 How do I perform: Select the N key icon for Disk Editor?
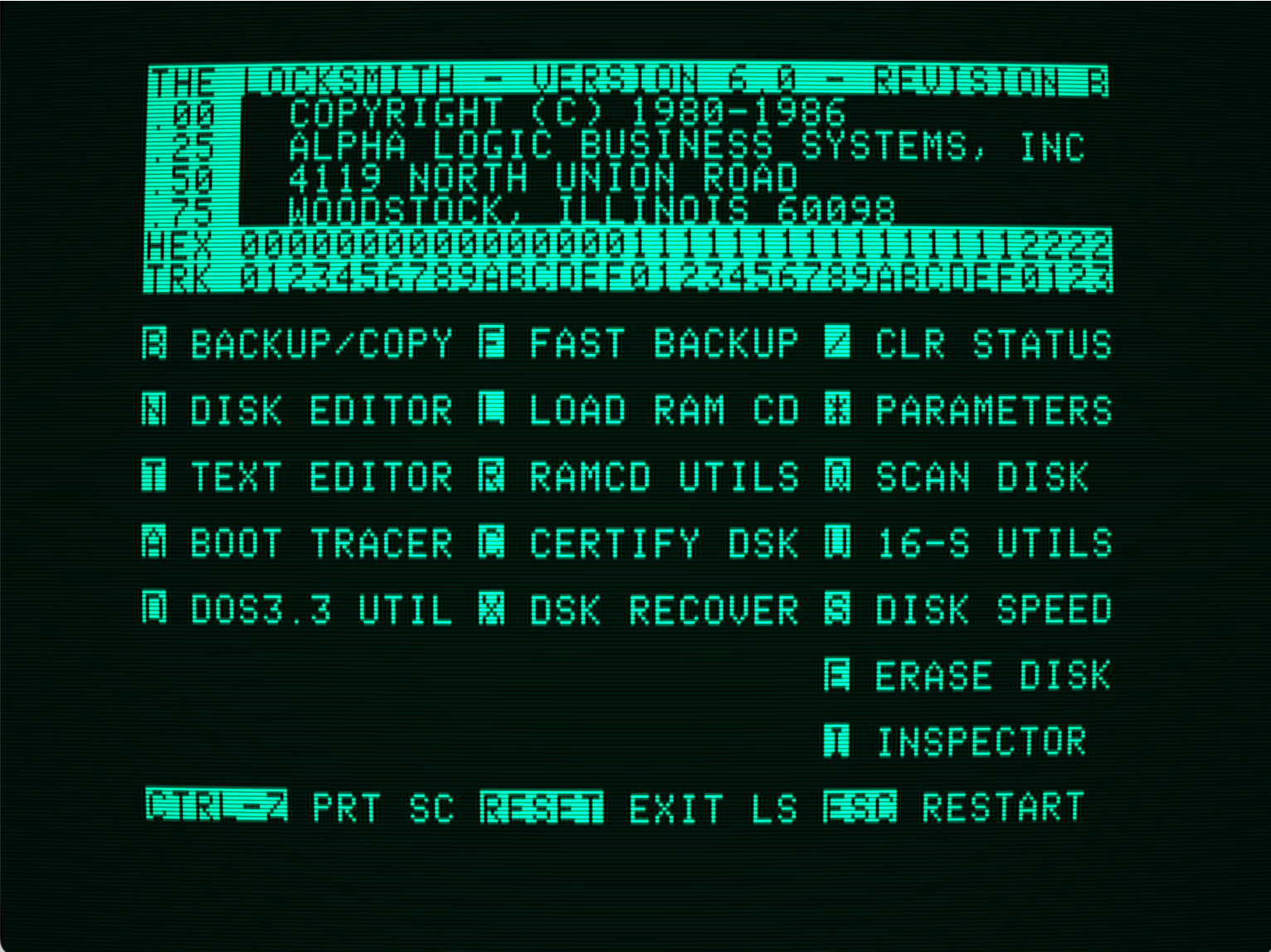pos(154,410)
